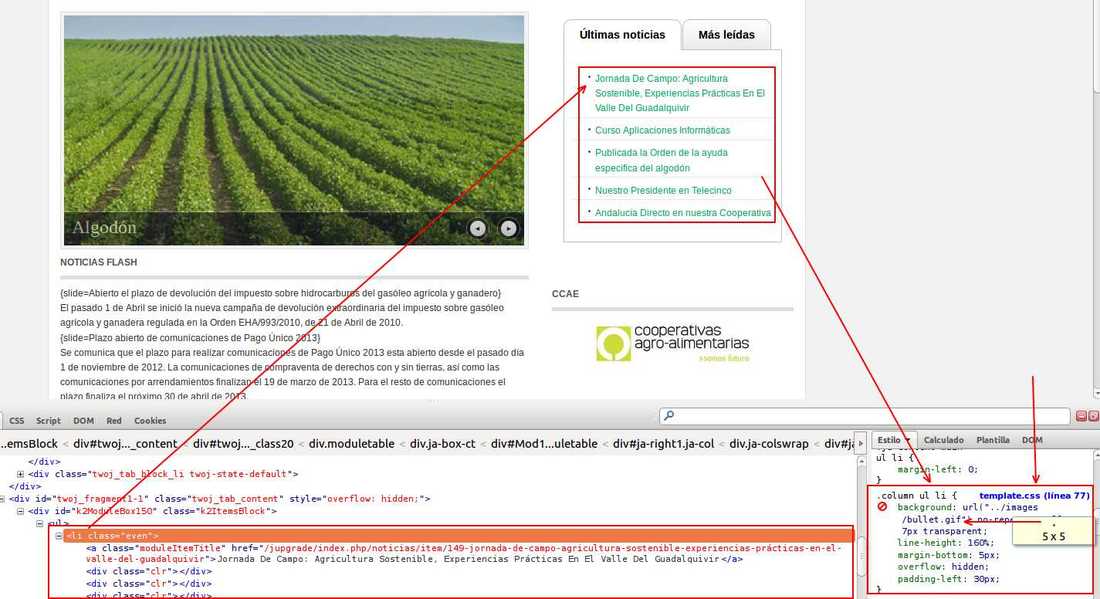Open Jornada De Campo news link
This screenshot has width=1100, height=599.
point(680,93)
